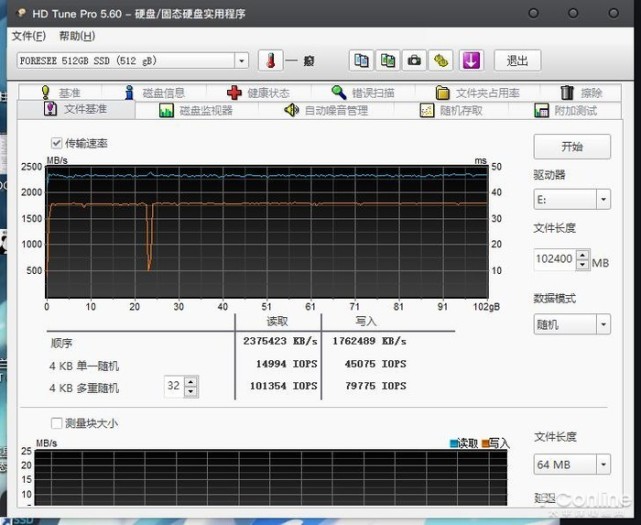Click the 读取 column header
This screenshot has width=641, height=525.
pos(277,321)
